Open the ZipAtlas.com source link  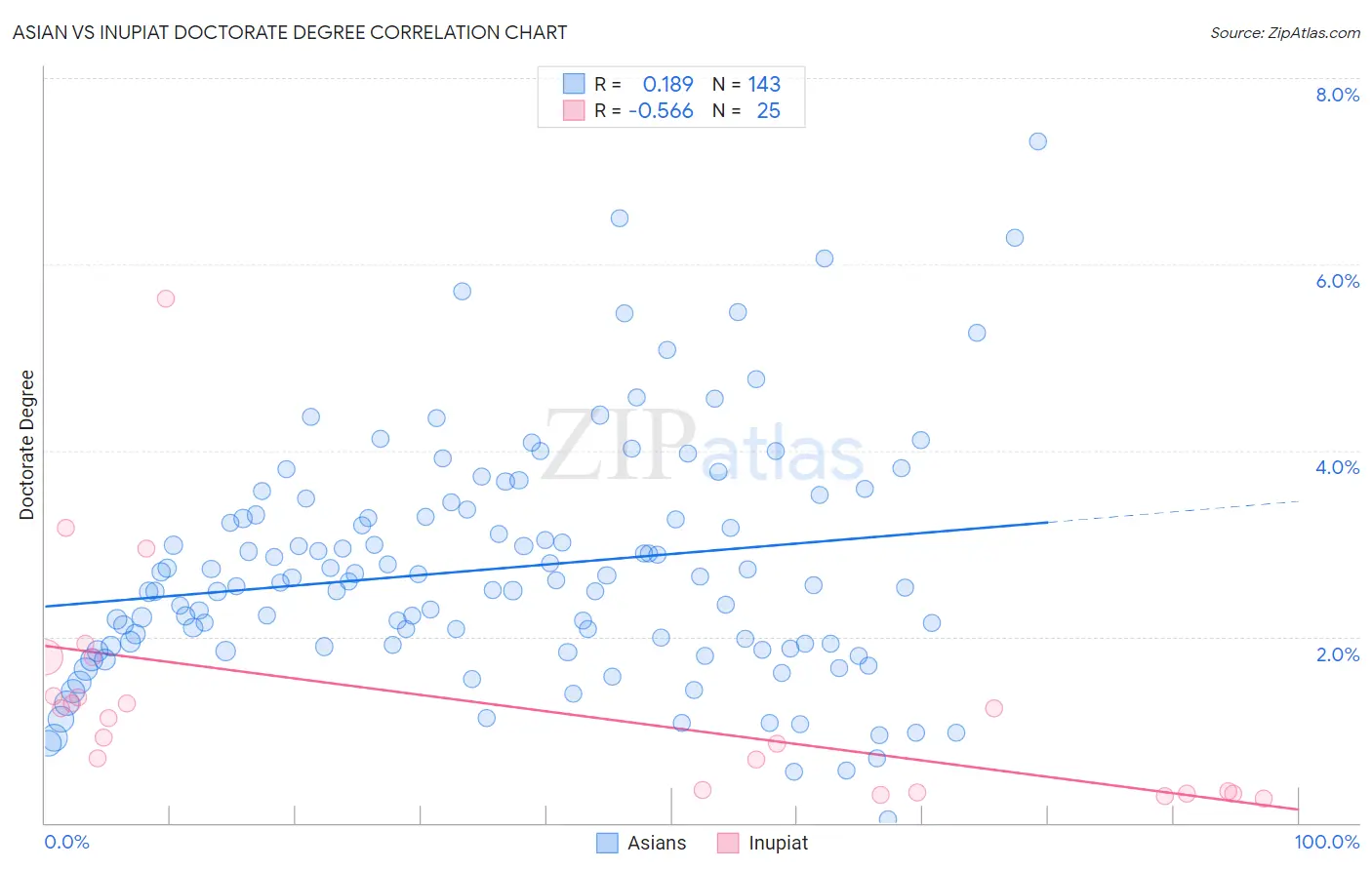[1285, 32]
